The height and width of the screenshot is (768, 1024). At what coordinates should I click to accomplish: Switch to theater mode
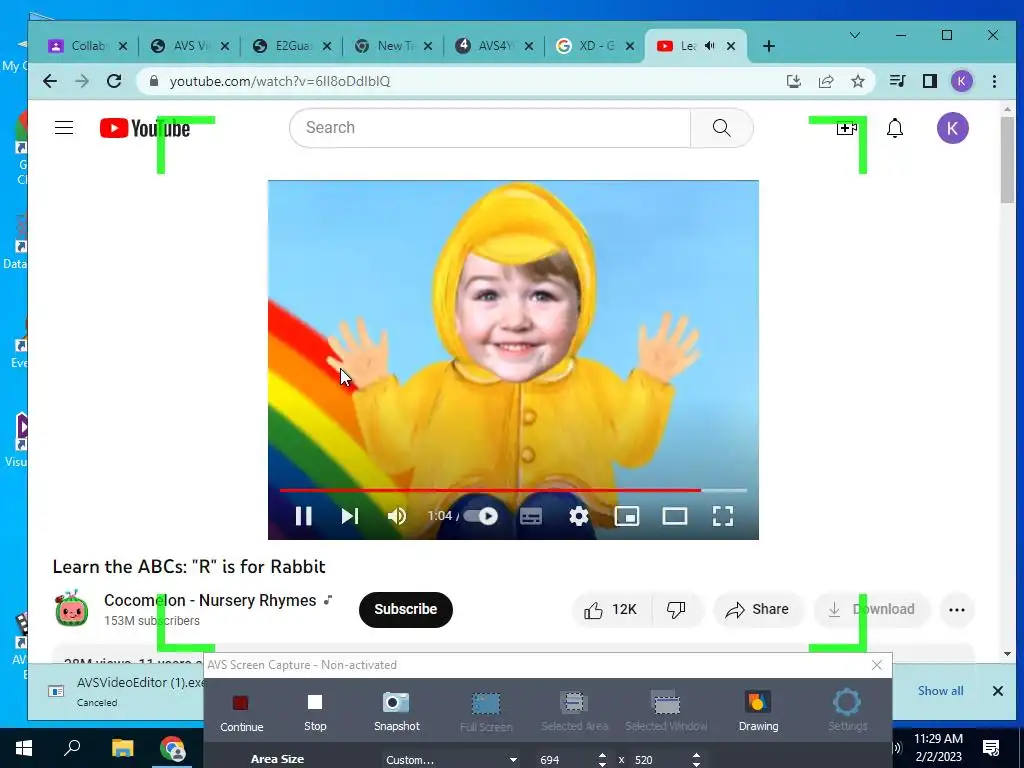click(x=675, y=516)
